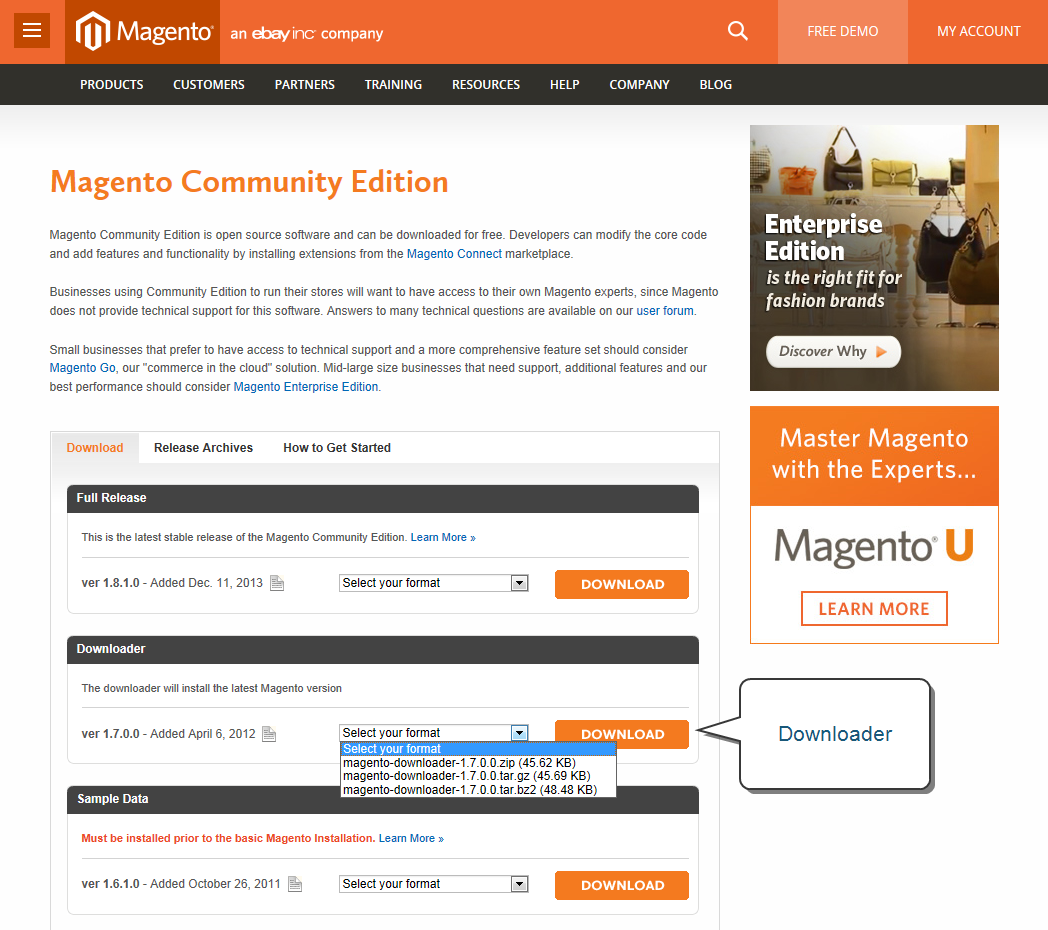Open release notes icon for ver 1.7.0.0
1048x930 pixels.
tap(269, 734)
